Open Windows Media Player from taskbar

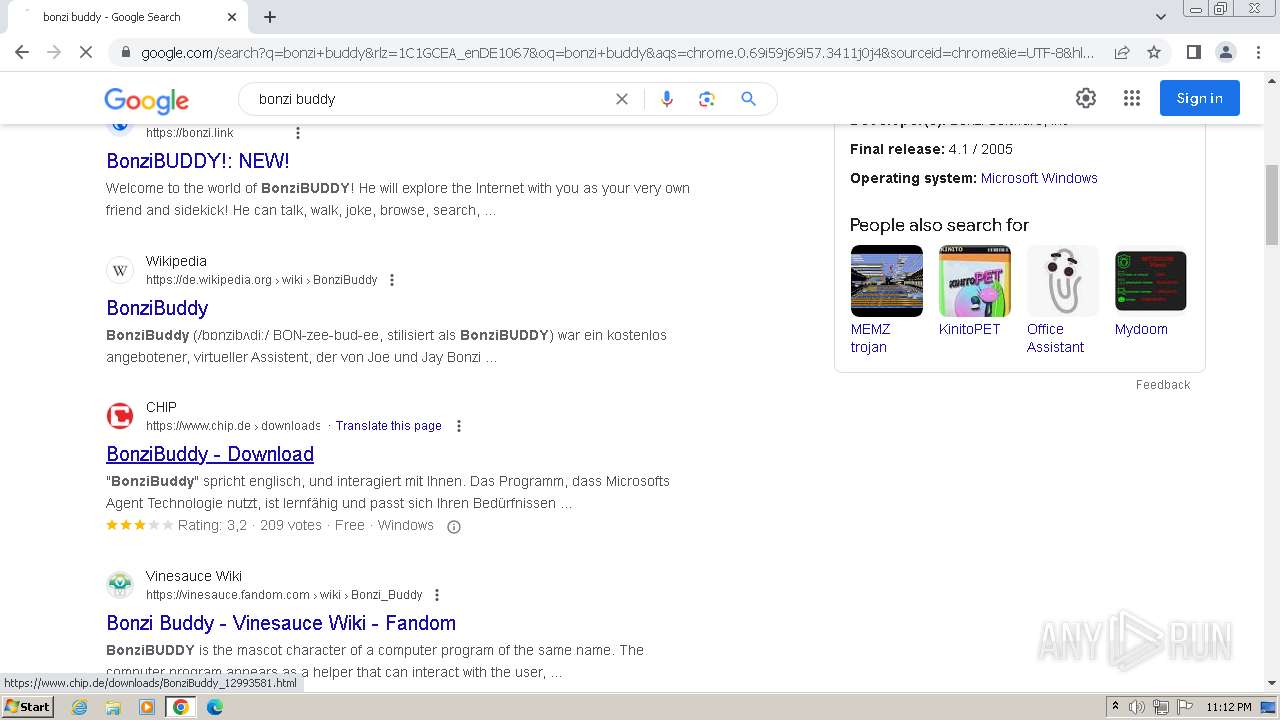click(147, 707)
